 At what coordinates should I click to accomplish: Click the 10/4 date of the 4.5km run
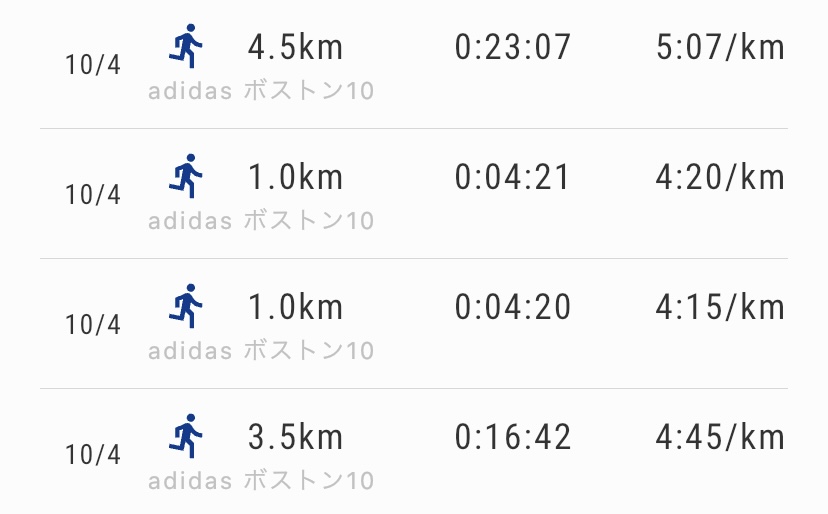93,65
